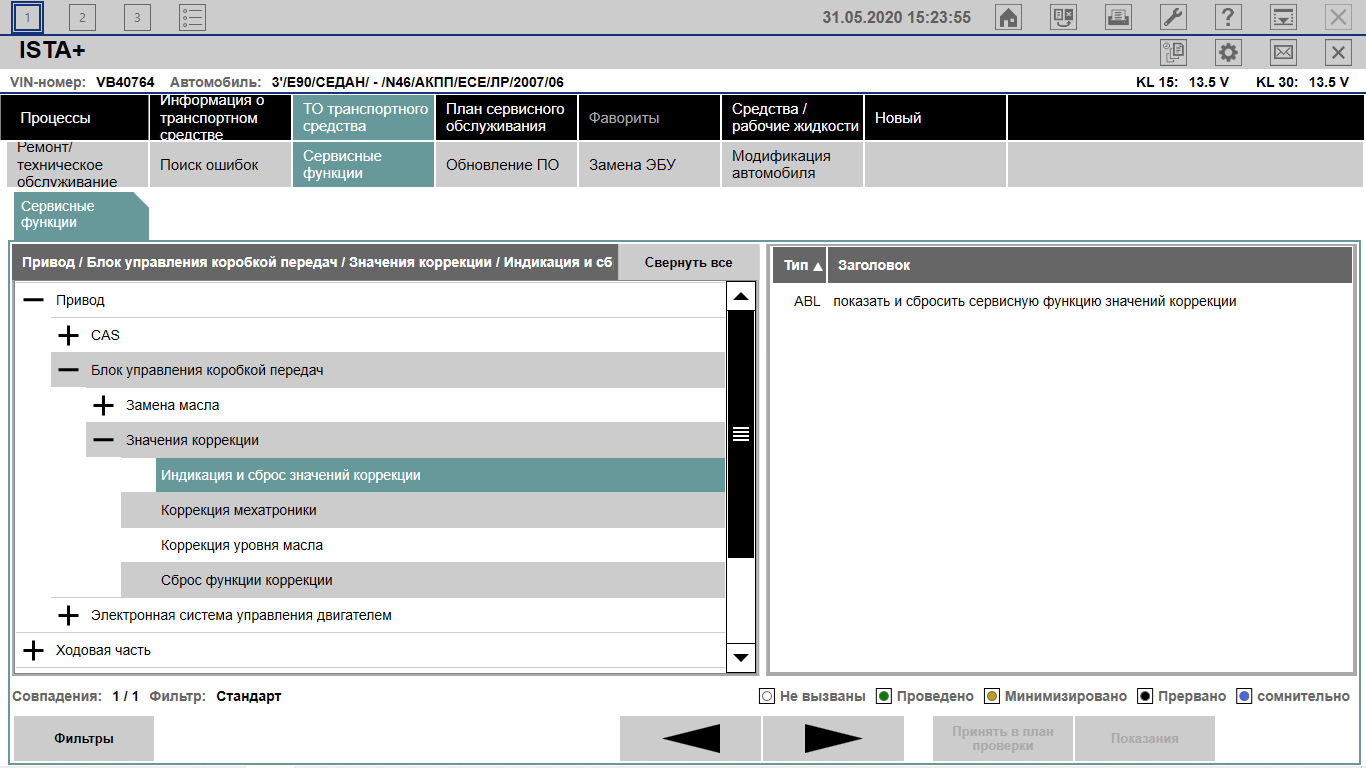1366x768 pixels.
Task: Open the gear configuration icon
Action: pos(1228,52)
